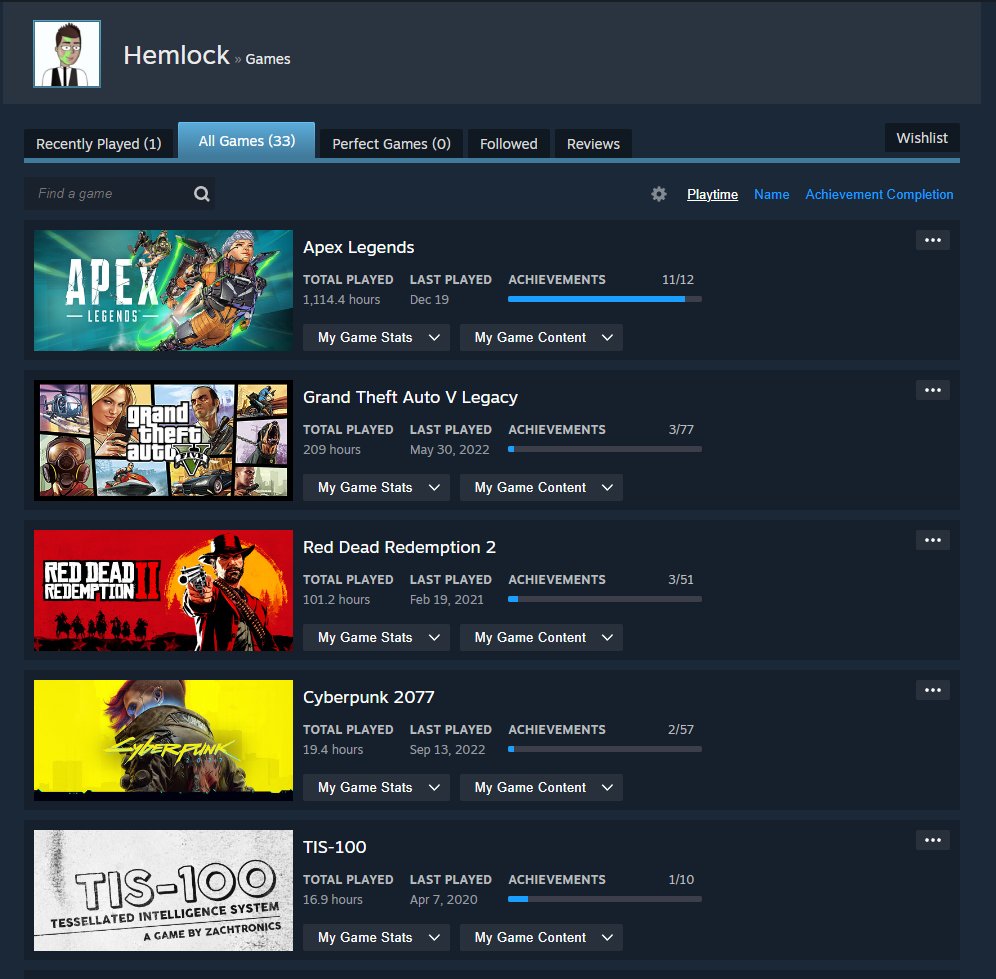The width and height of the screenshot is (996, 979).
Task: Sort by Achievement Completion
Action: pyautogui.click(x=879, y=194)
